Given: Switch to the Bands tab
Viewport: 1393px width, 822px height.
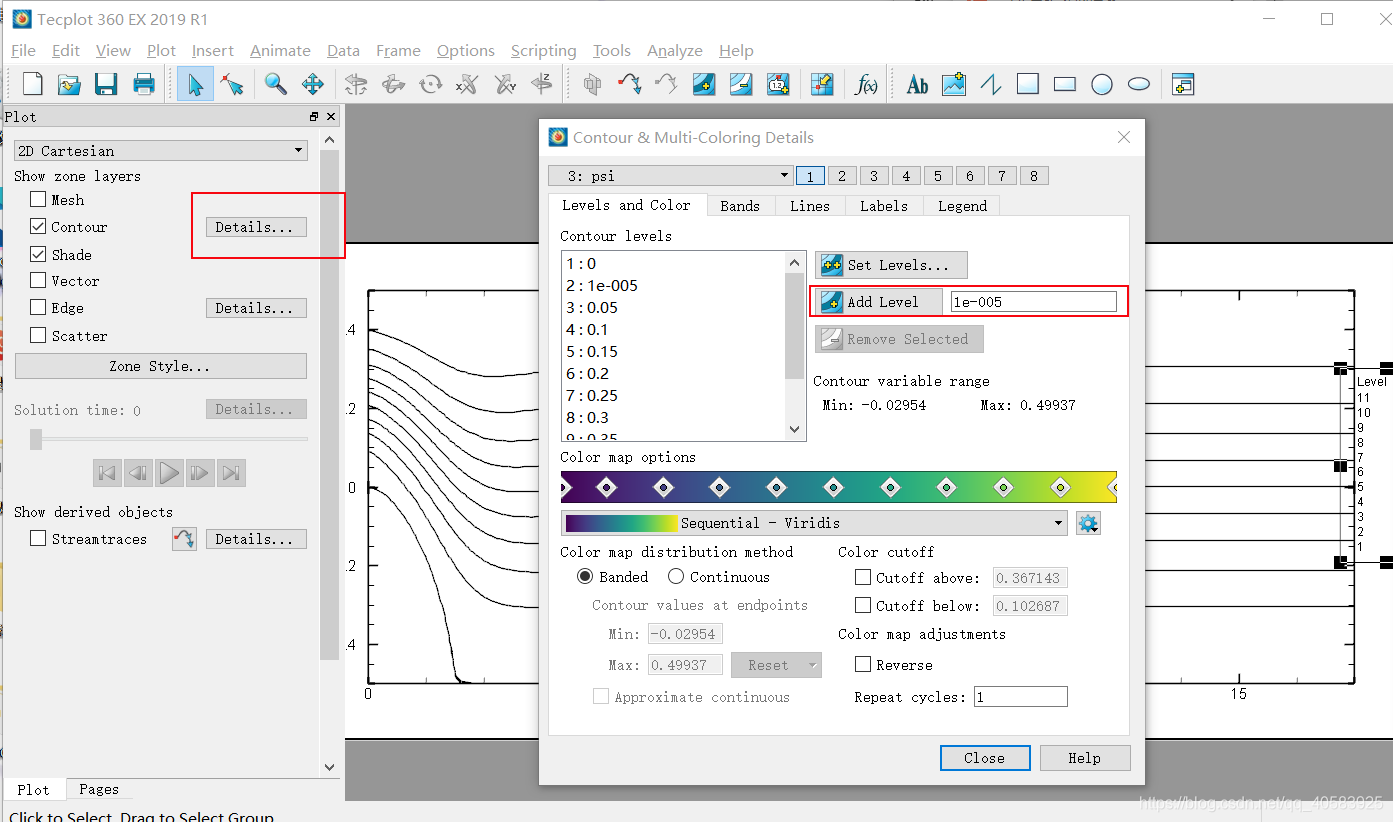Looking at the screenshot, I should pyautogui.click(x=740, y=206).
